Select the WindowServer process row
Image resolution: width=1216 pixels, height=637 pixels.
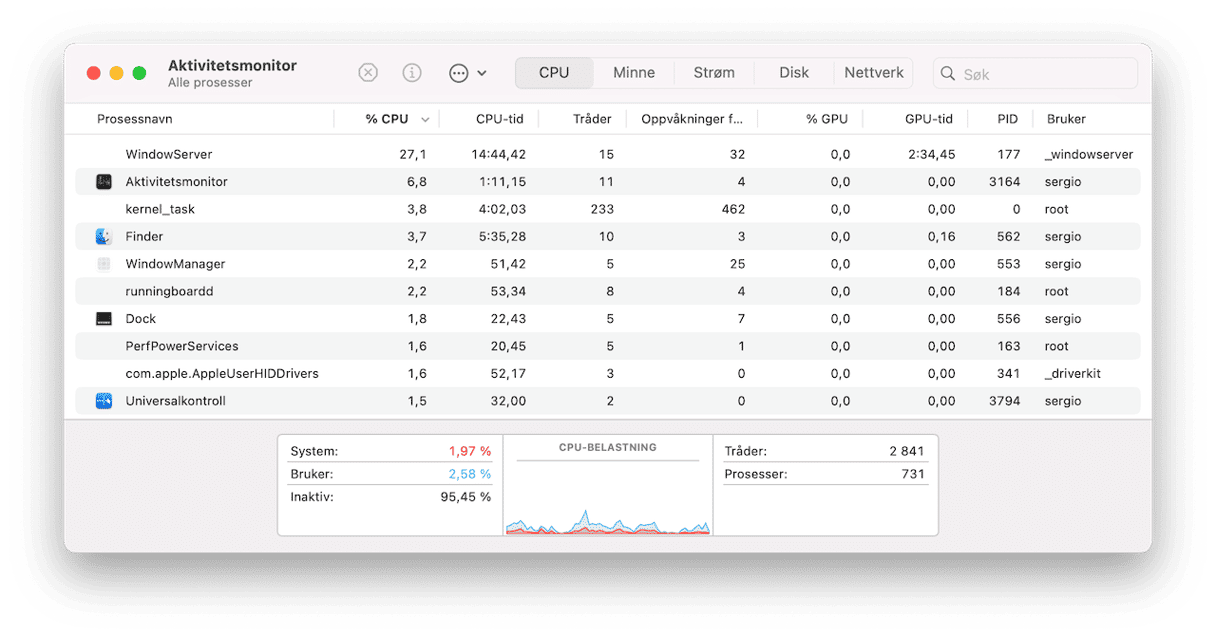608,155
